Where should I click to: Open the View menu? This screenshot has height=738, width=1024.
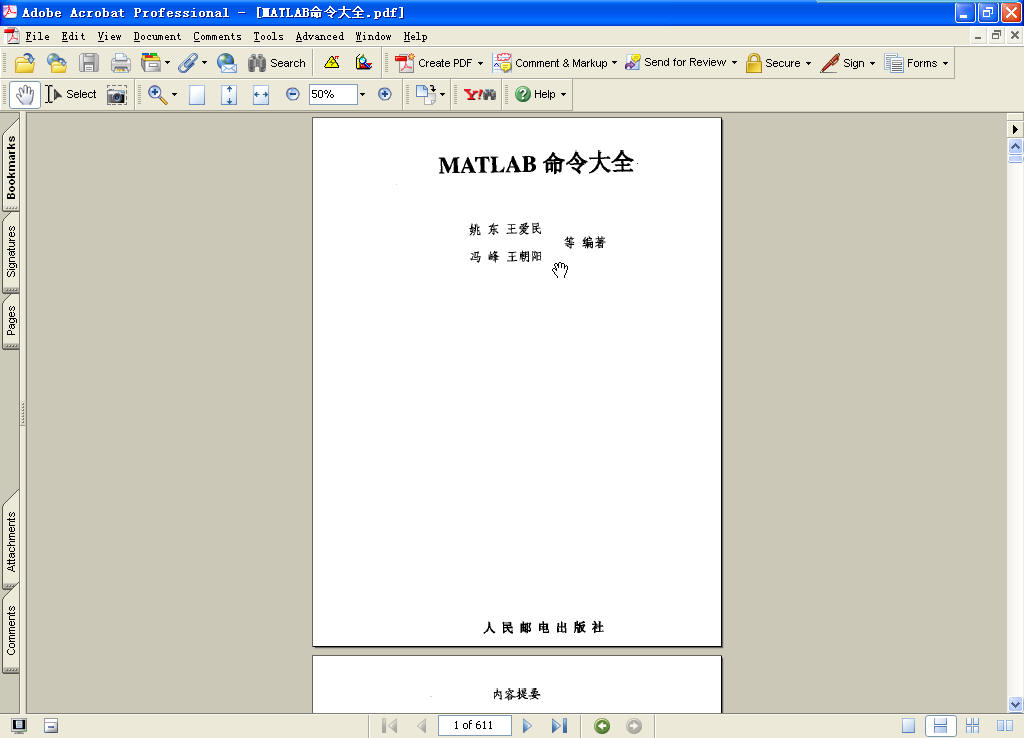click(x=109, y=37)
